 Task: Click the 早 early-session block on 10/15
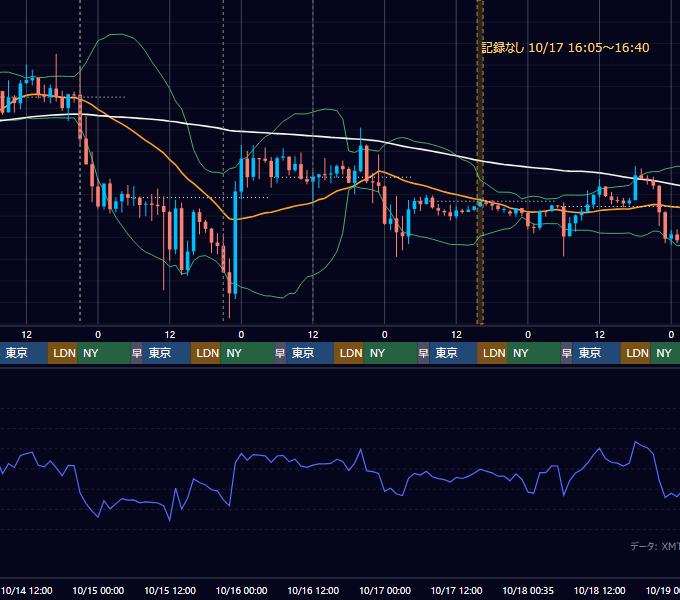[x=137, y=353]
